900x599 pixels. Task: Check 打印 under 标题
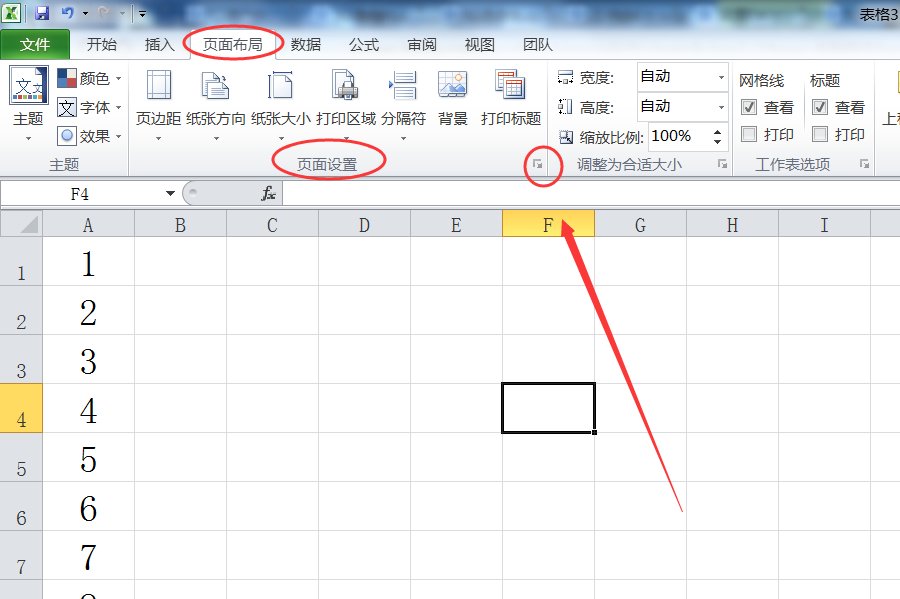[822, 135]
